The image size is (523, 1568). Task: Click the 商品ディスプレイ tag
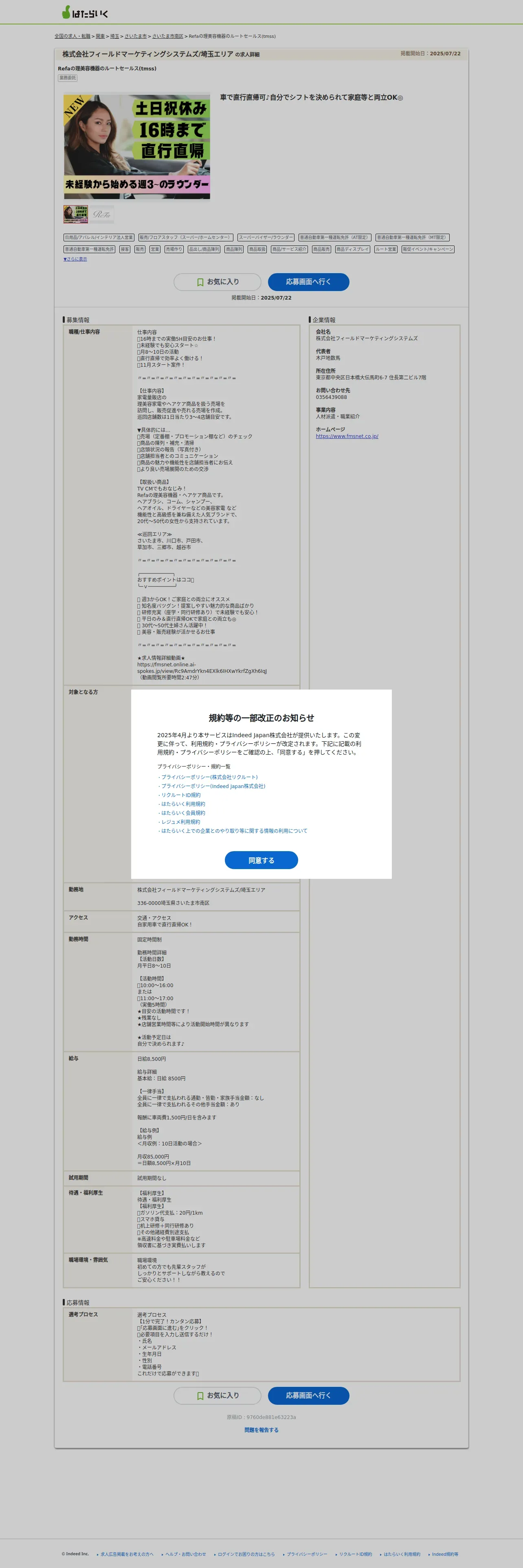coord(352,249)
